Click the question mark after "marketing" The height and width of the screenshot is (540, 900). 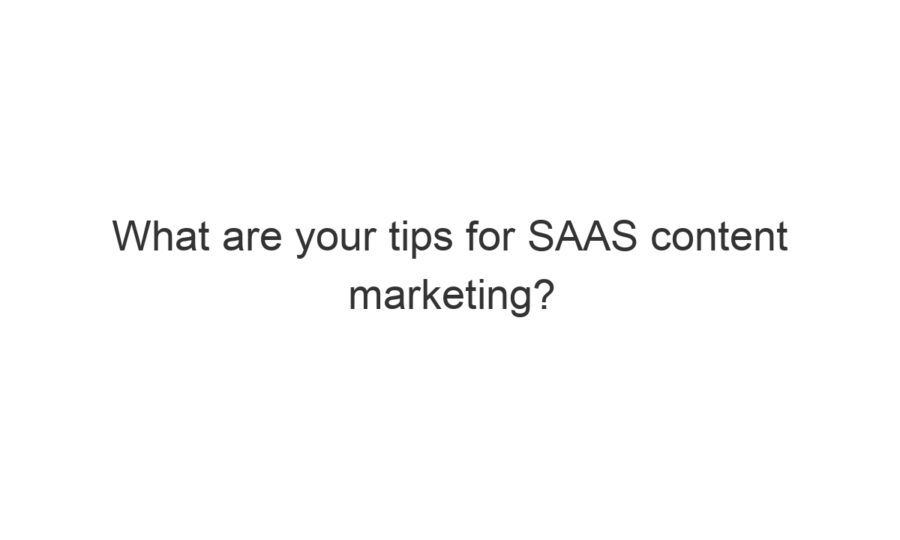click(x=541, y=294)
